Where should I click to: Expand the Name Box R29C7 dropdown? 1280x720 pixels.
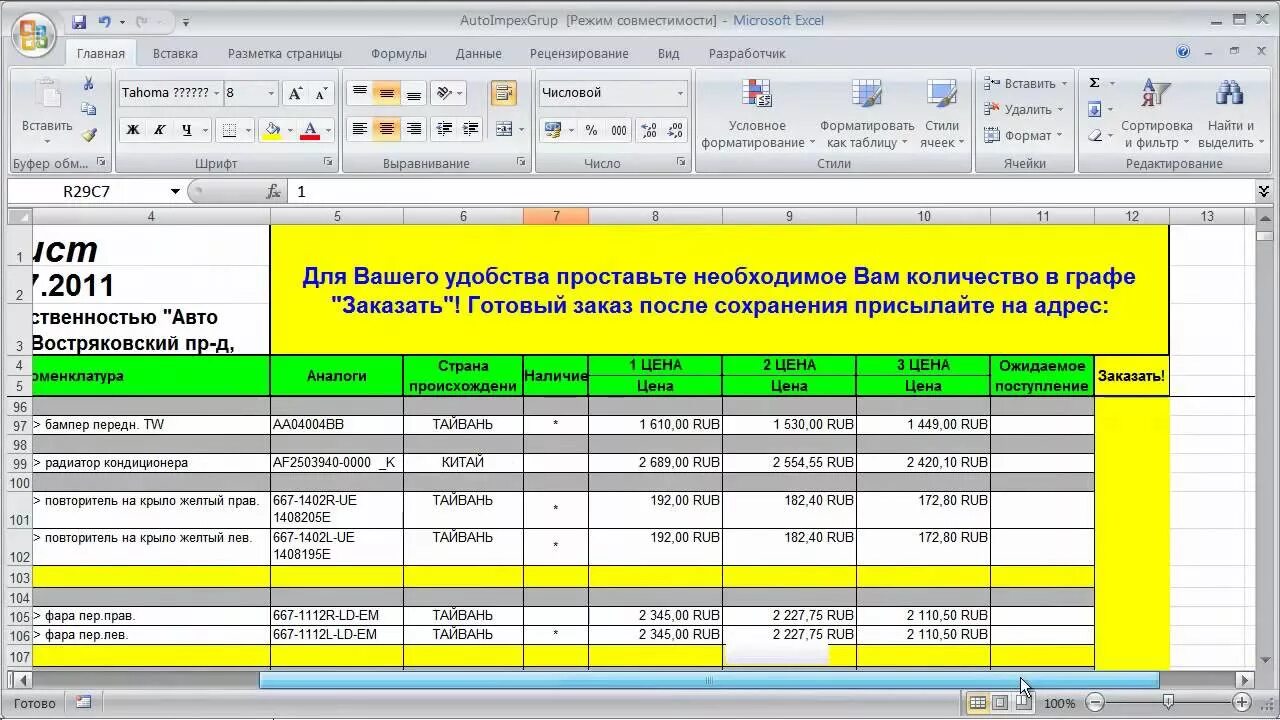175,192
